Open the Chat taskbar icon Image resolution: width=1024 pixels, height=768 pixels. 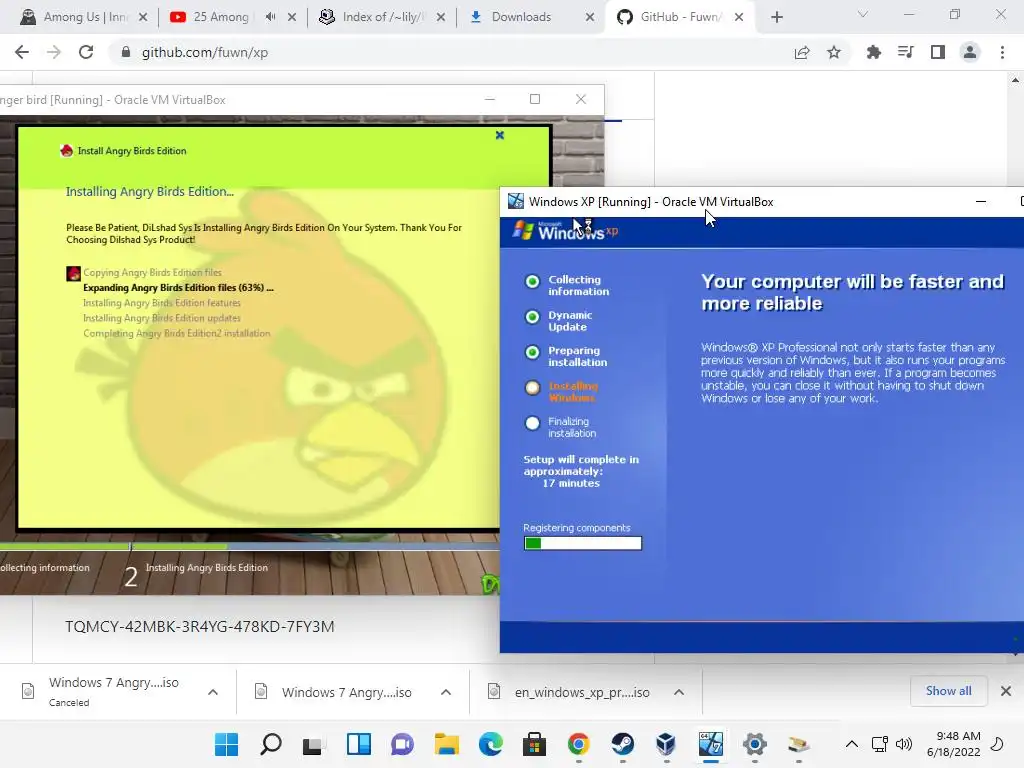click(402, 744)
